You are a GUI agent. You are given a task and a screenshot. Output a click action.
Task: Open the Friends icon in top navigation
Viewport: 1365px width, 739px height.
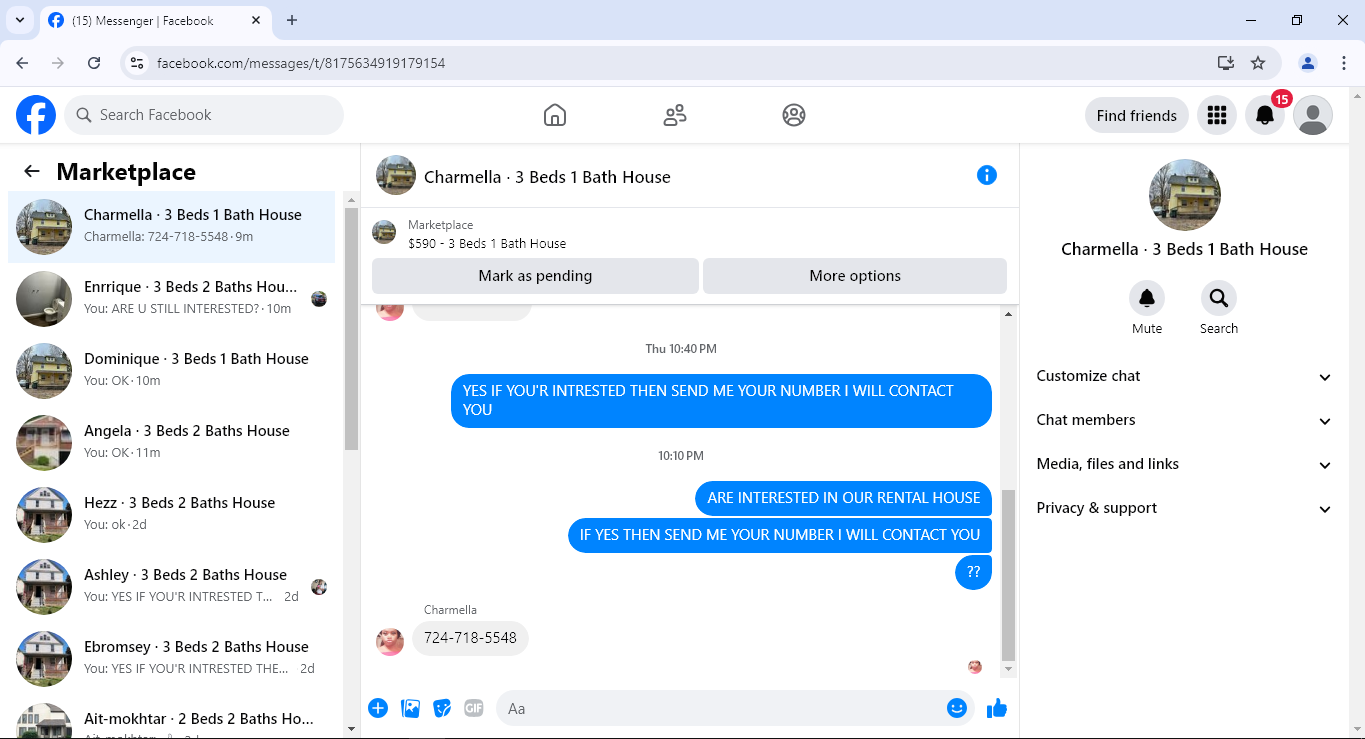coord(675,115)
